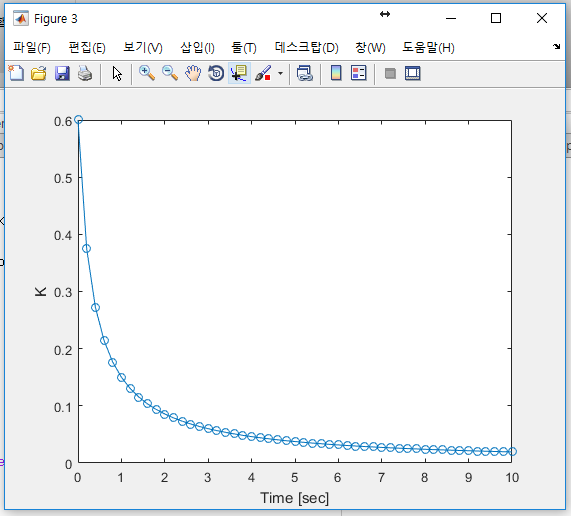Create a new figure with toolbar icon

pyautogui.click(x=16, y=73)
